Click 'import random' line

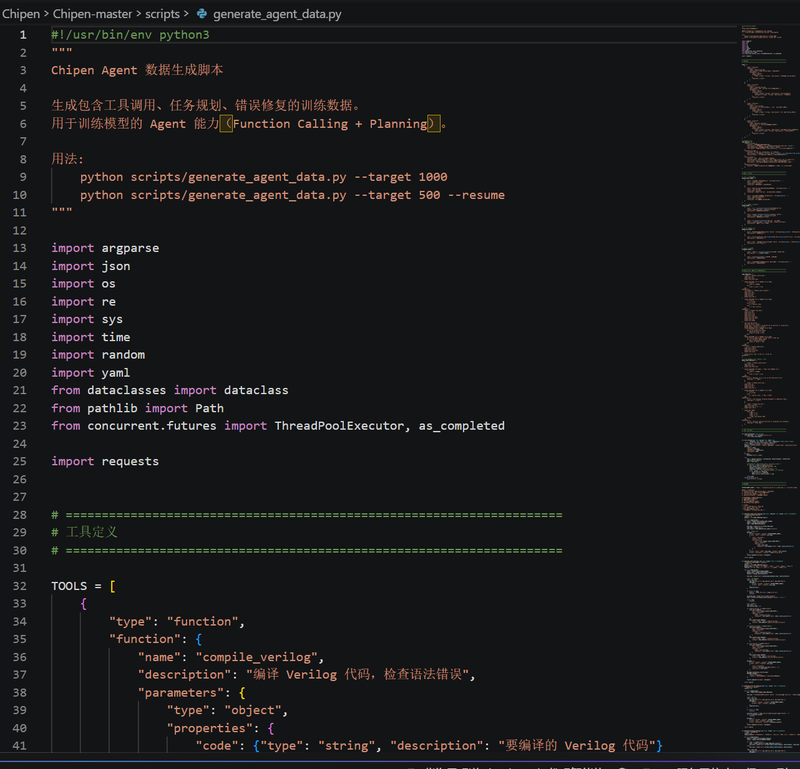[x=98, y=355]
